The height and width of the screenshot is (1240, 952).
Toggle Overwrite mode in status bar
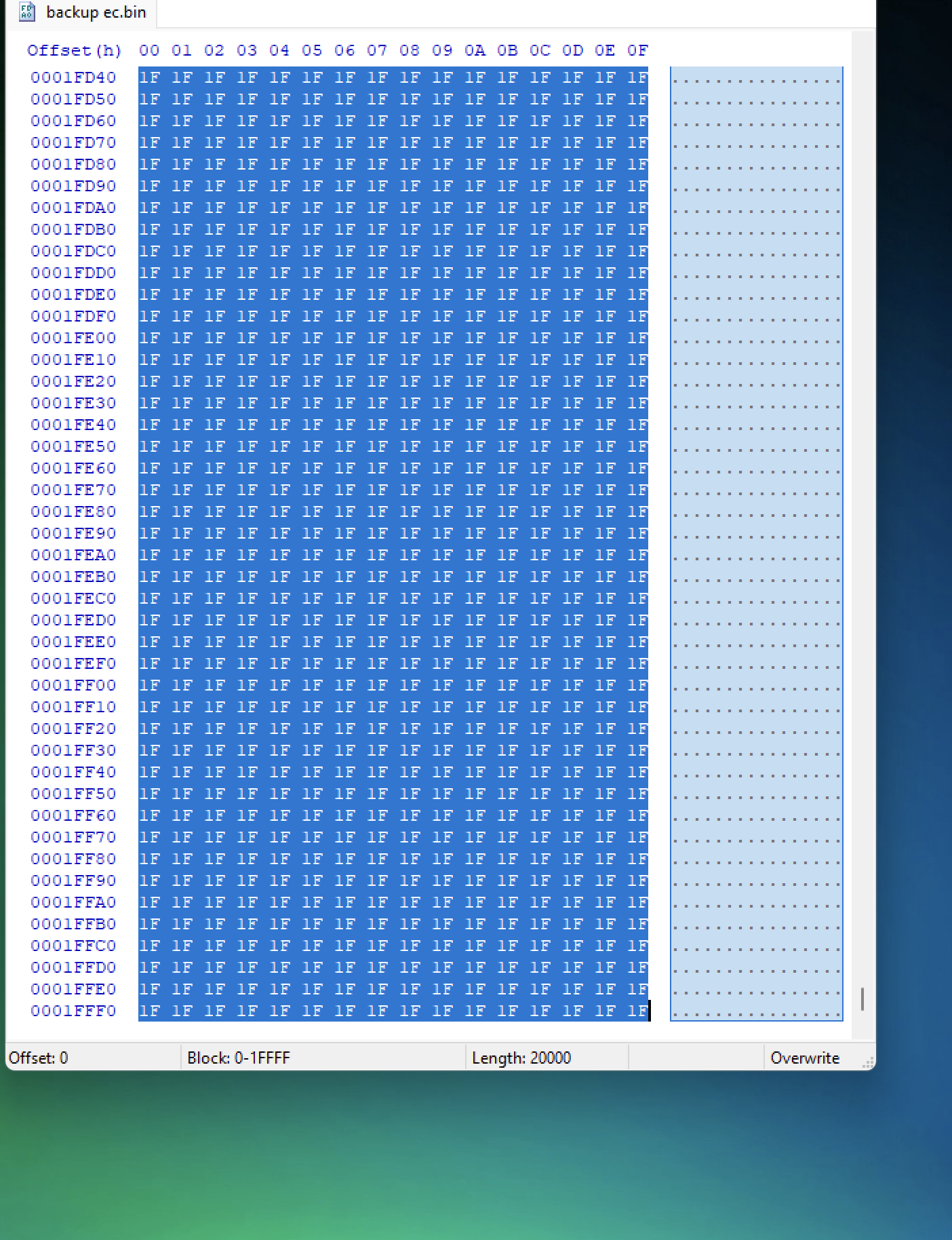pos(805,1058)
